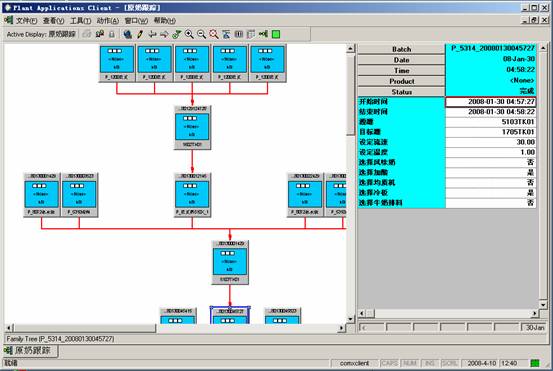Click the diagram vertical scrollbar down arrow
Image resolution: width=553 pixels, height=371 pixels.
click(351, 319)
